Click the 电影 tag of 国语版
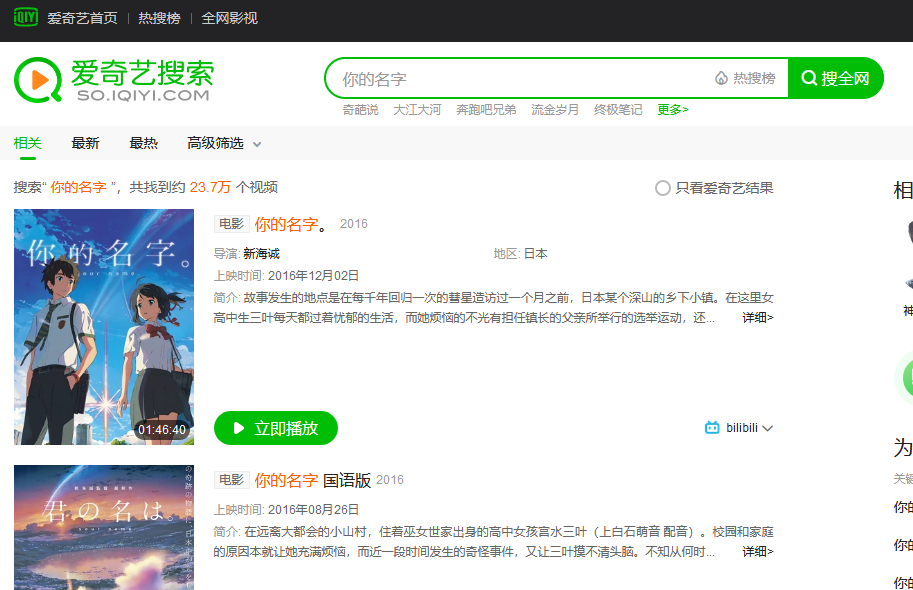 tap(232, 480)
